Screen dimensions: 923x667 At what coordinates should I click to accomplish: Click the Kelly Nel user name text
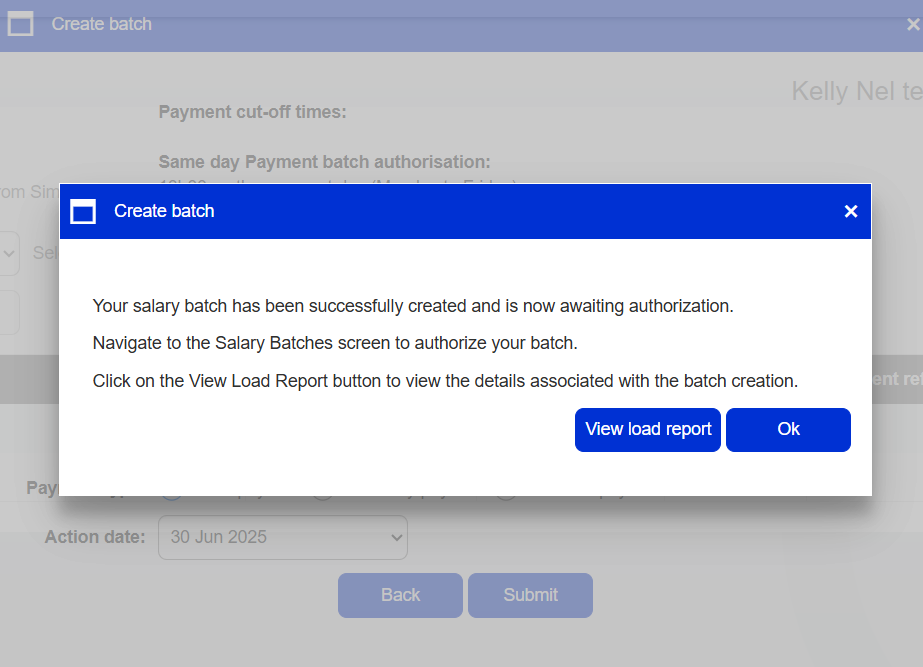(856, 91)
